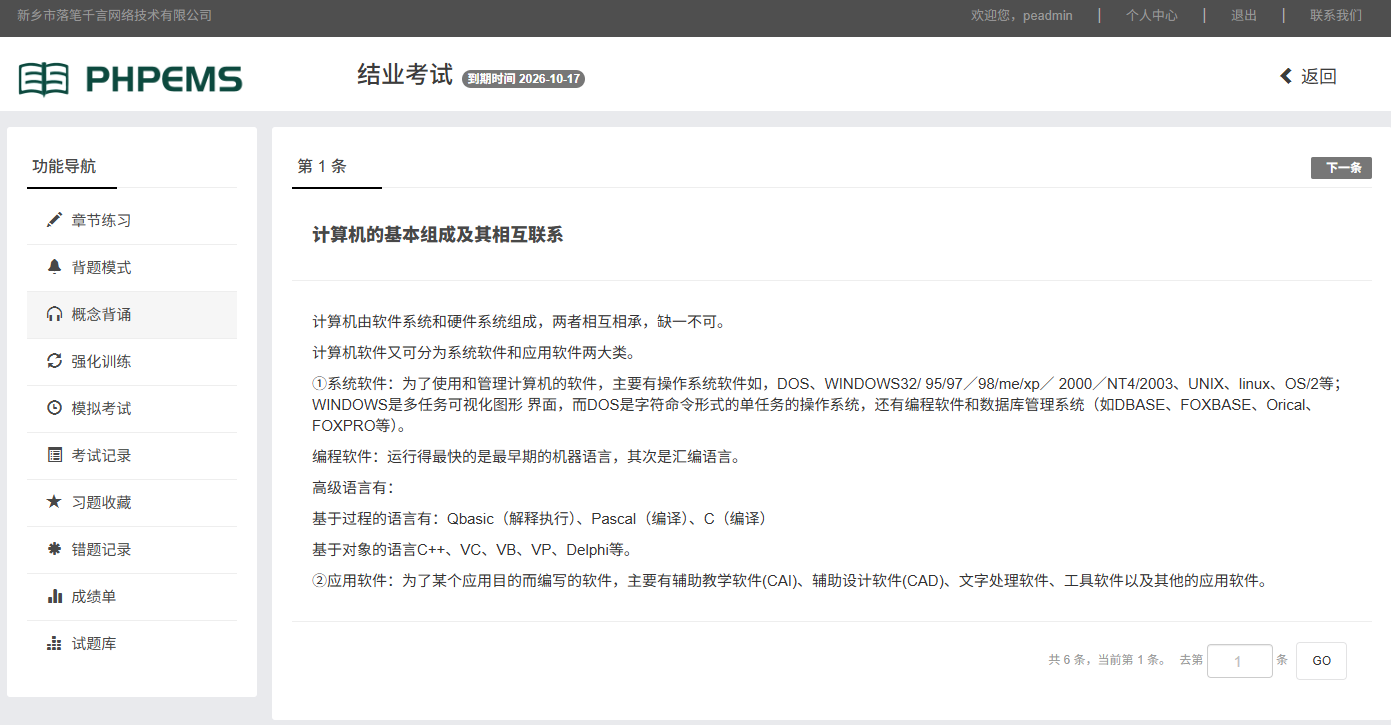This screenshot has height=725, width=1391.
Task: Click the asterisk icon beside 错题记录
Action: (55, 549)
